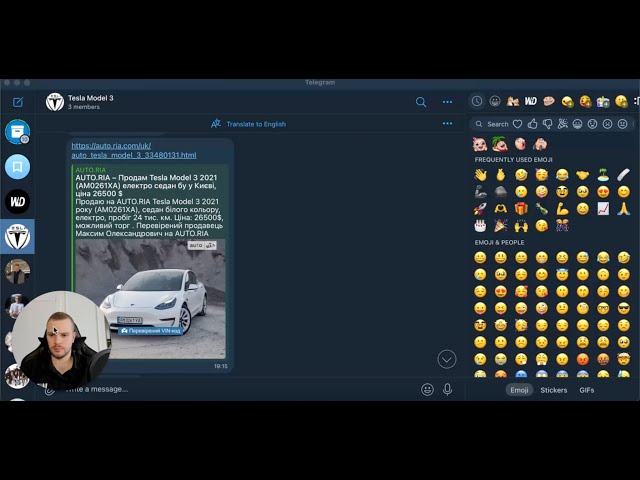Select the Tesla Model 3 chat in sidebar
Viewport: 640px width, 480px height.
click(18, 236)
